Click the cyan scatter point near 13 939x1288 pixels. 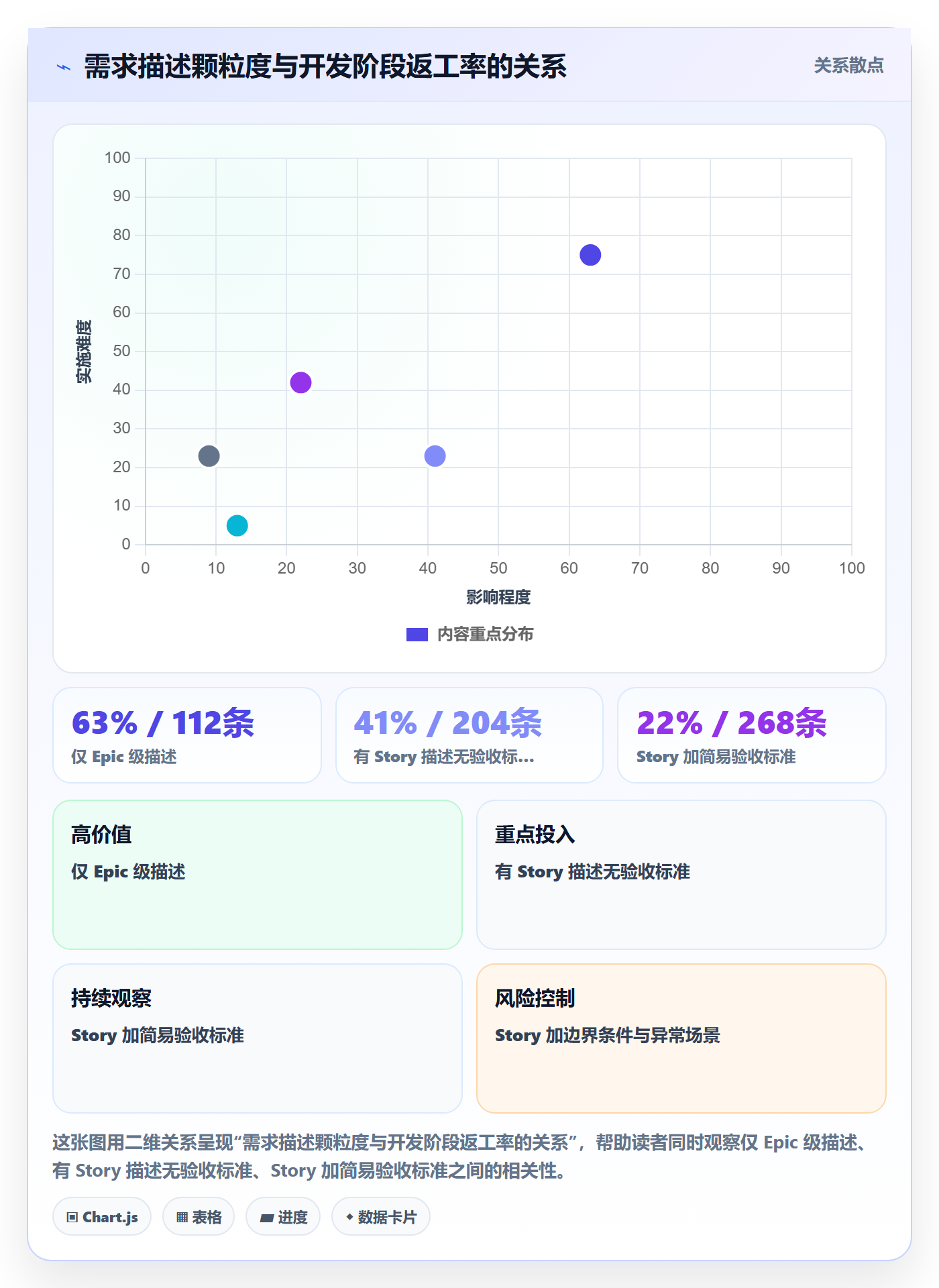tap(237, 525)
